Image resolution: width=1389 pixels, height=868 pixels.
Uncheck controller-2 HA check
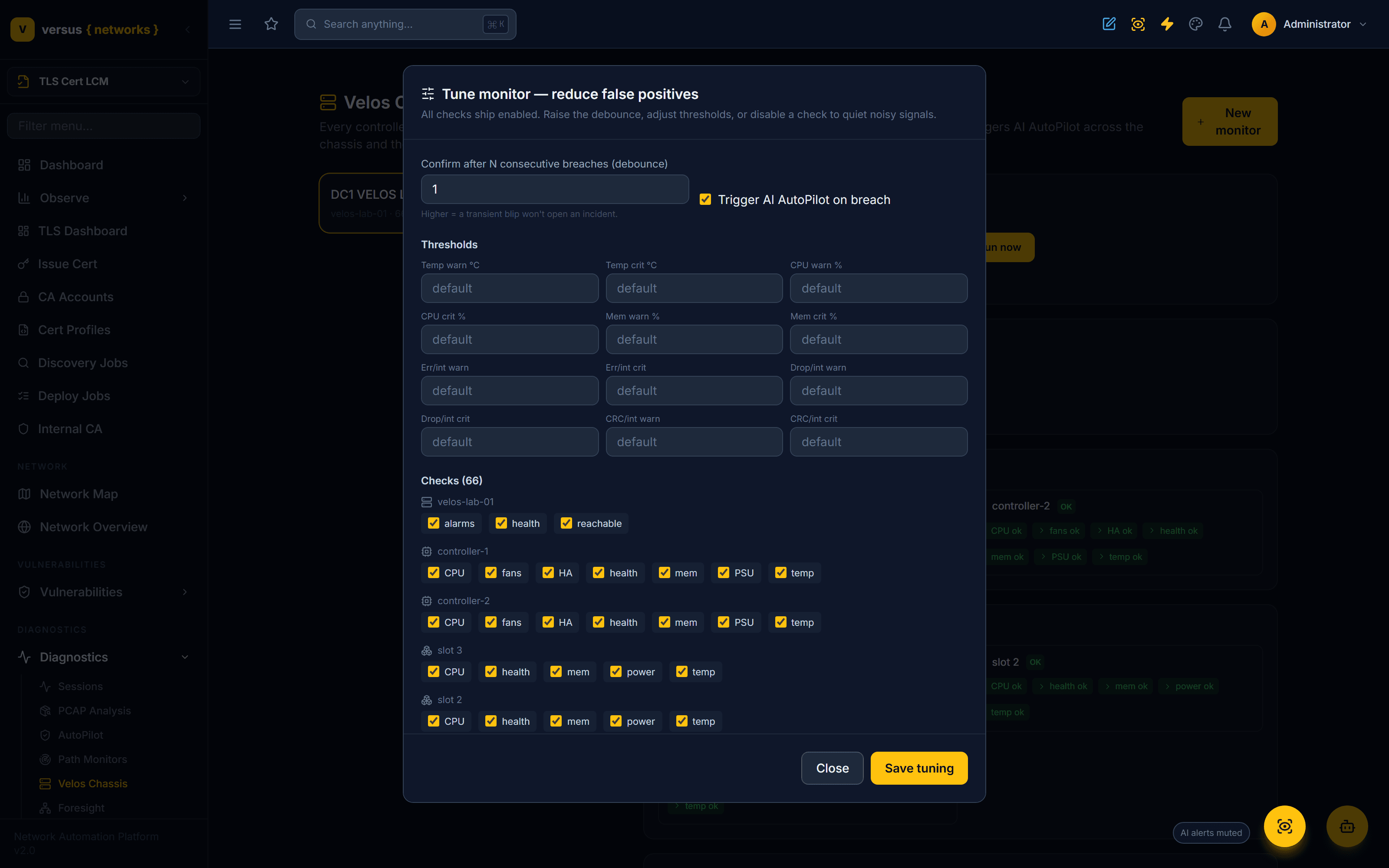[548, 622]
